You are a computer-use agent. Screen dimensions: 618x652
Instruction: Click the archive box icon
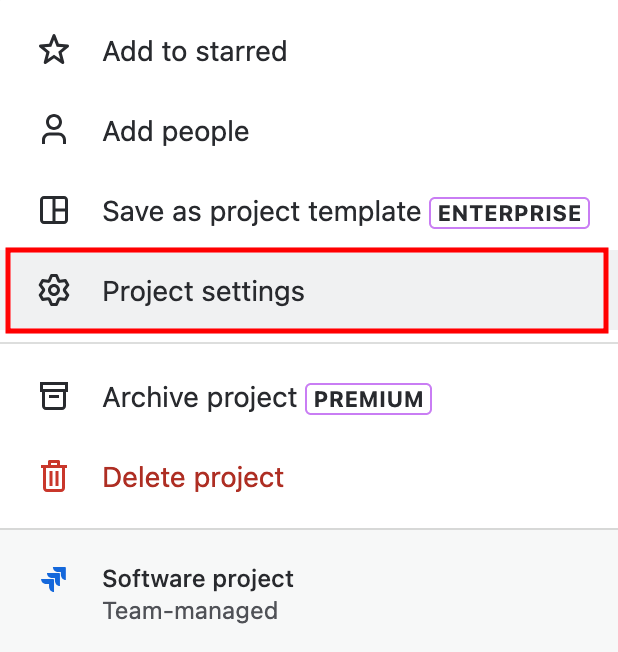53,397
